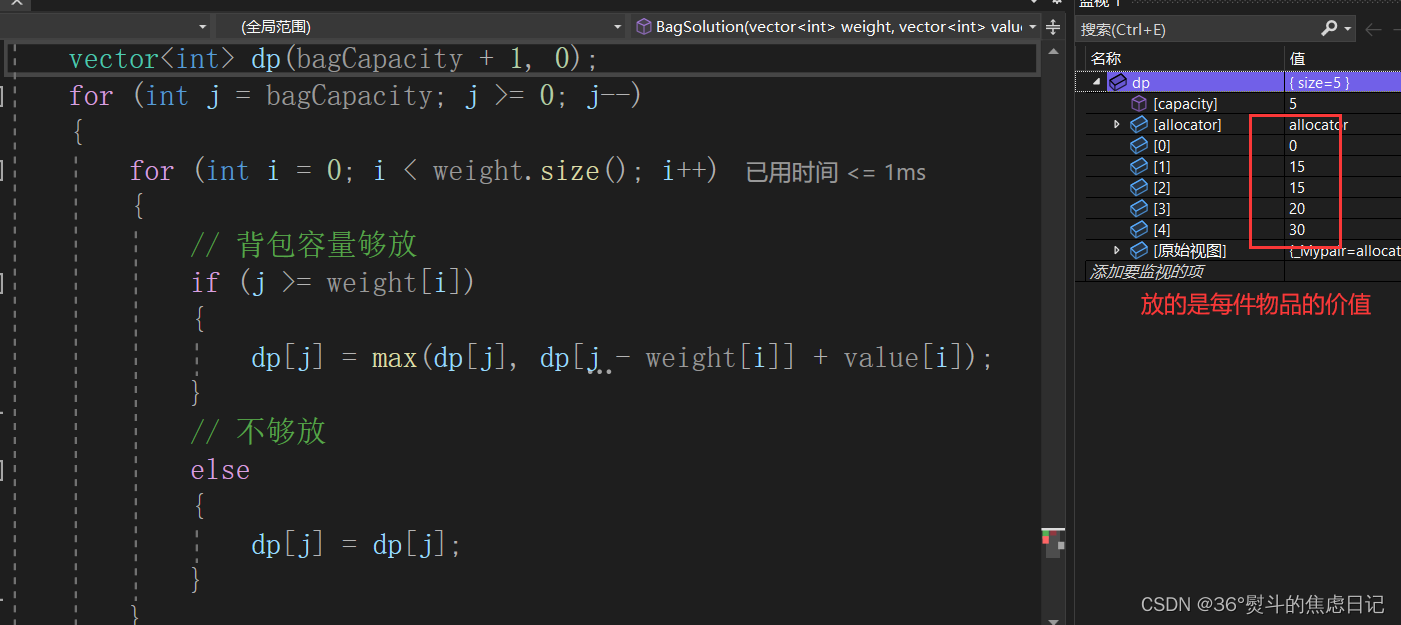Select the [原始视图] row name

1190,251
